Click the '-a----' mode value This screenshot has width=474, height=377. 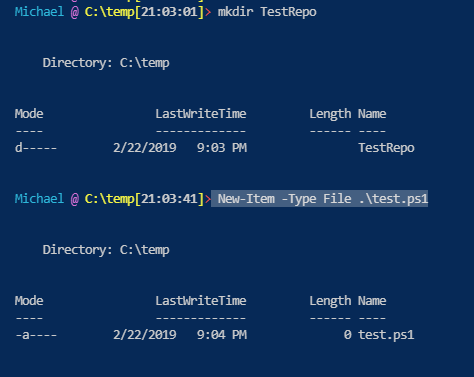click(x=36, y=335)
